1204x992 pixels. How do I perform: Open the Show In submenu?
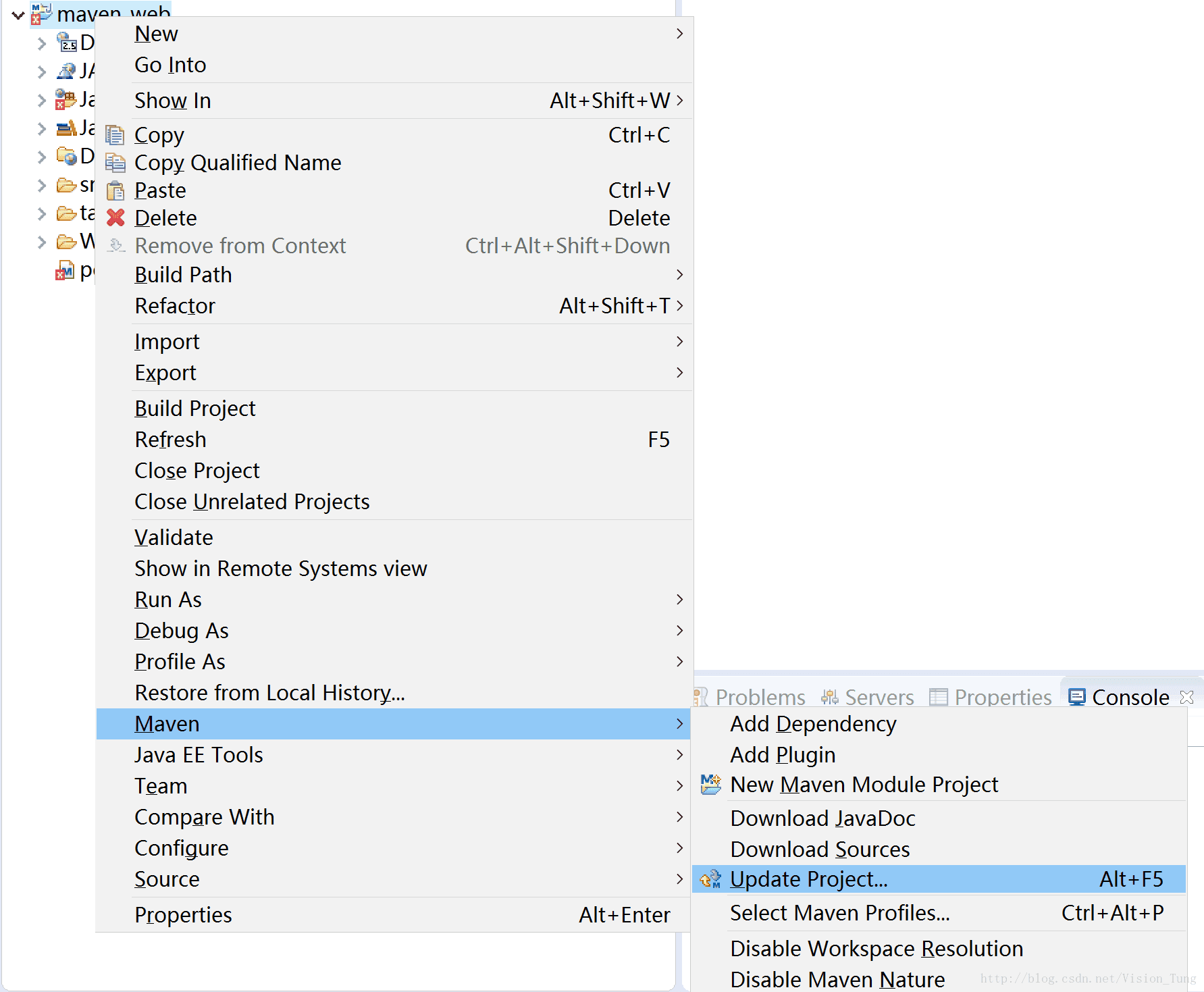pos(394,101)
